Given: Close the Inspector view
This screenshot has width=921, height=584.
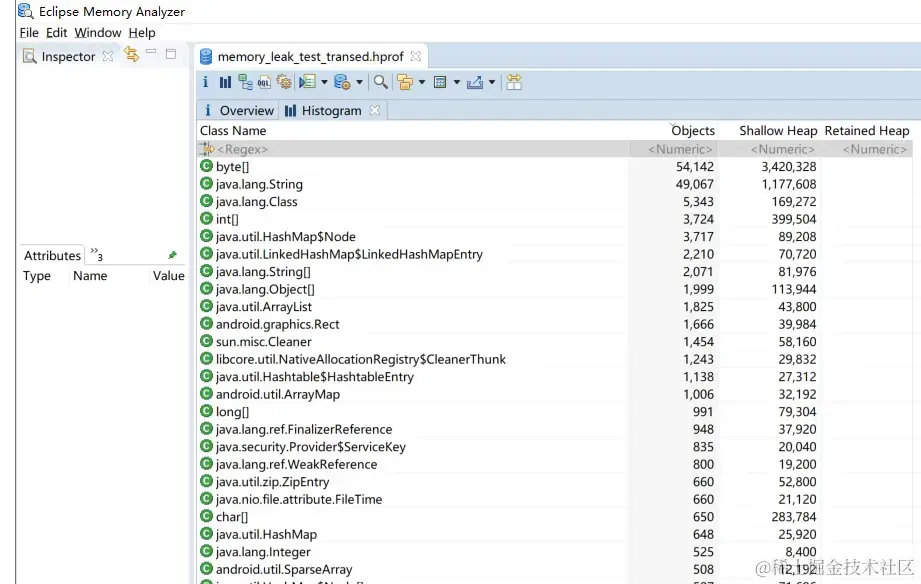Looking at the screenshot, I should pyautogui.click(x=107, y=56).
